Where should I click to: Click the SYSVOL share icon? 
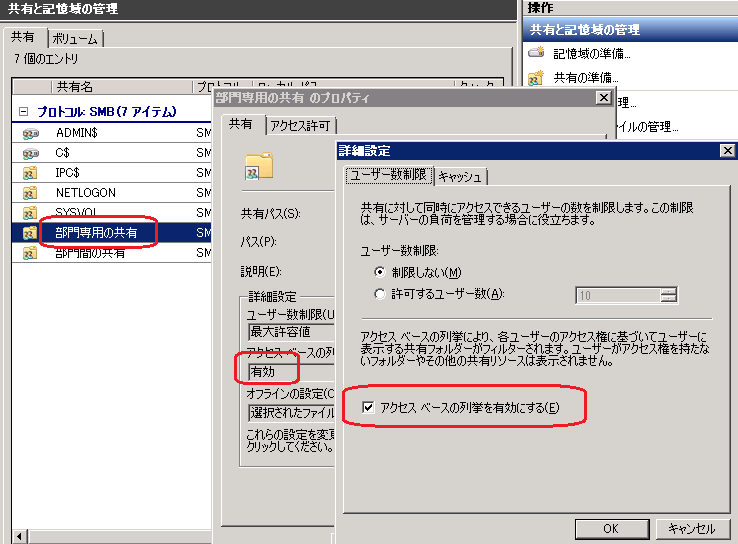click(30, 212)
